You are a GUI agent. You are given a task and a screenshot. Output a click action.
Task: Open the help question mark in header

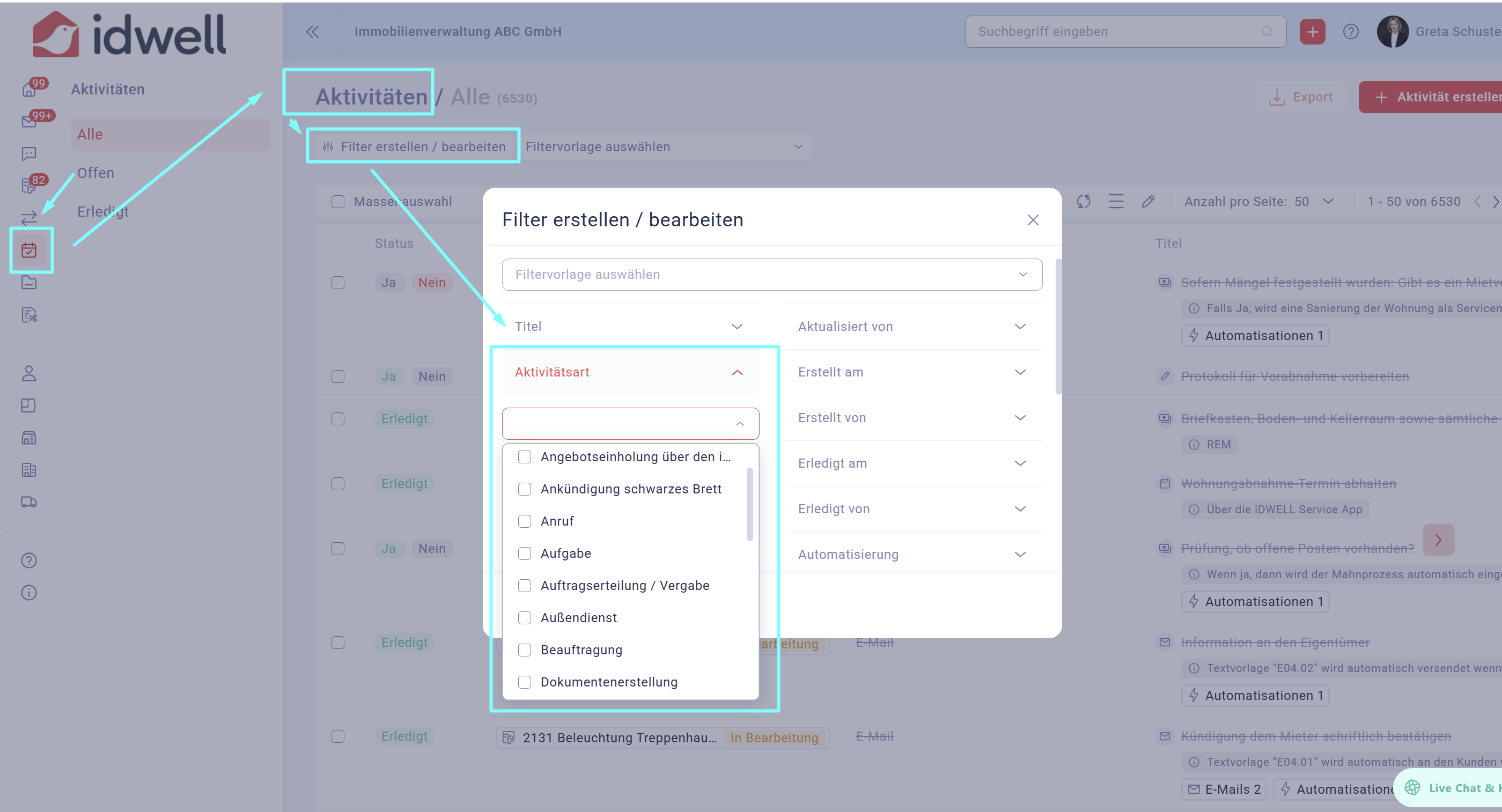click(1350, 32)
